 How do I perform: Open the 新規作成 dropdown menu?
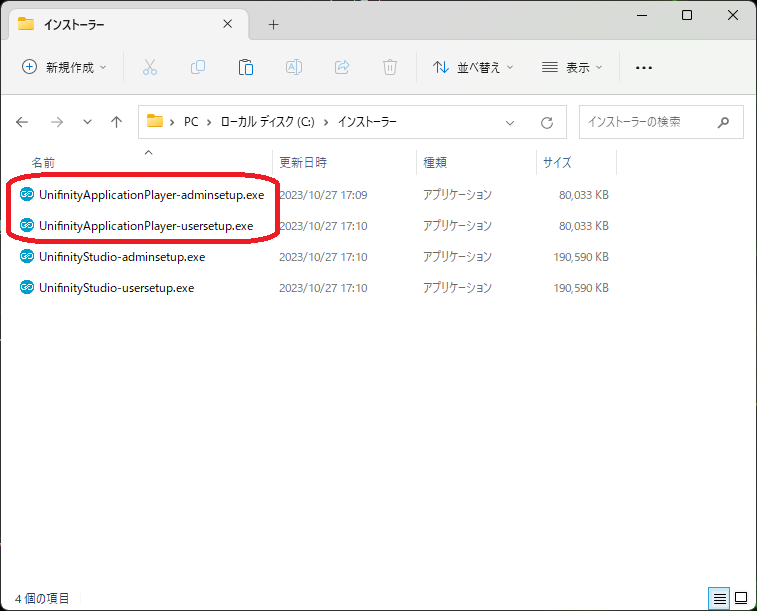[x=65, y=67]
